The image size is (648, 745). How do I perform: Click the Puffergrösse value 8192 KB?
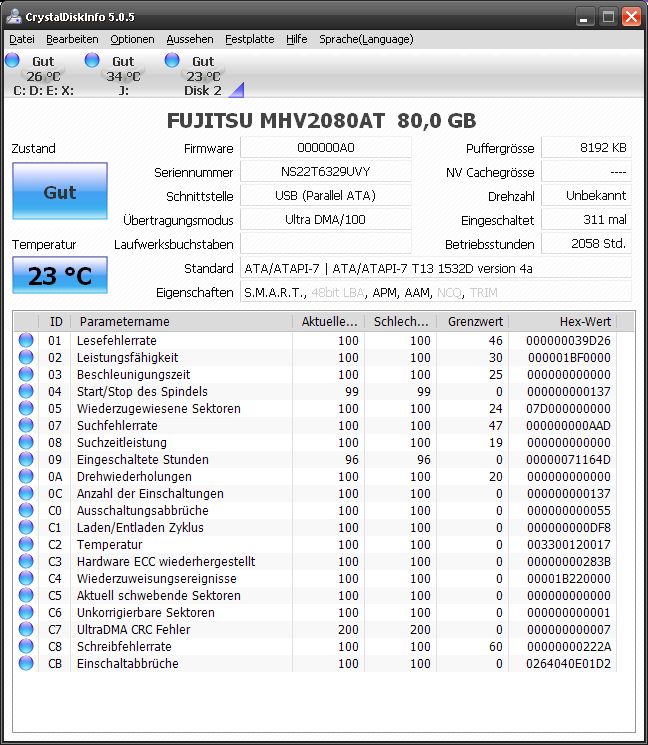[586, 148]
